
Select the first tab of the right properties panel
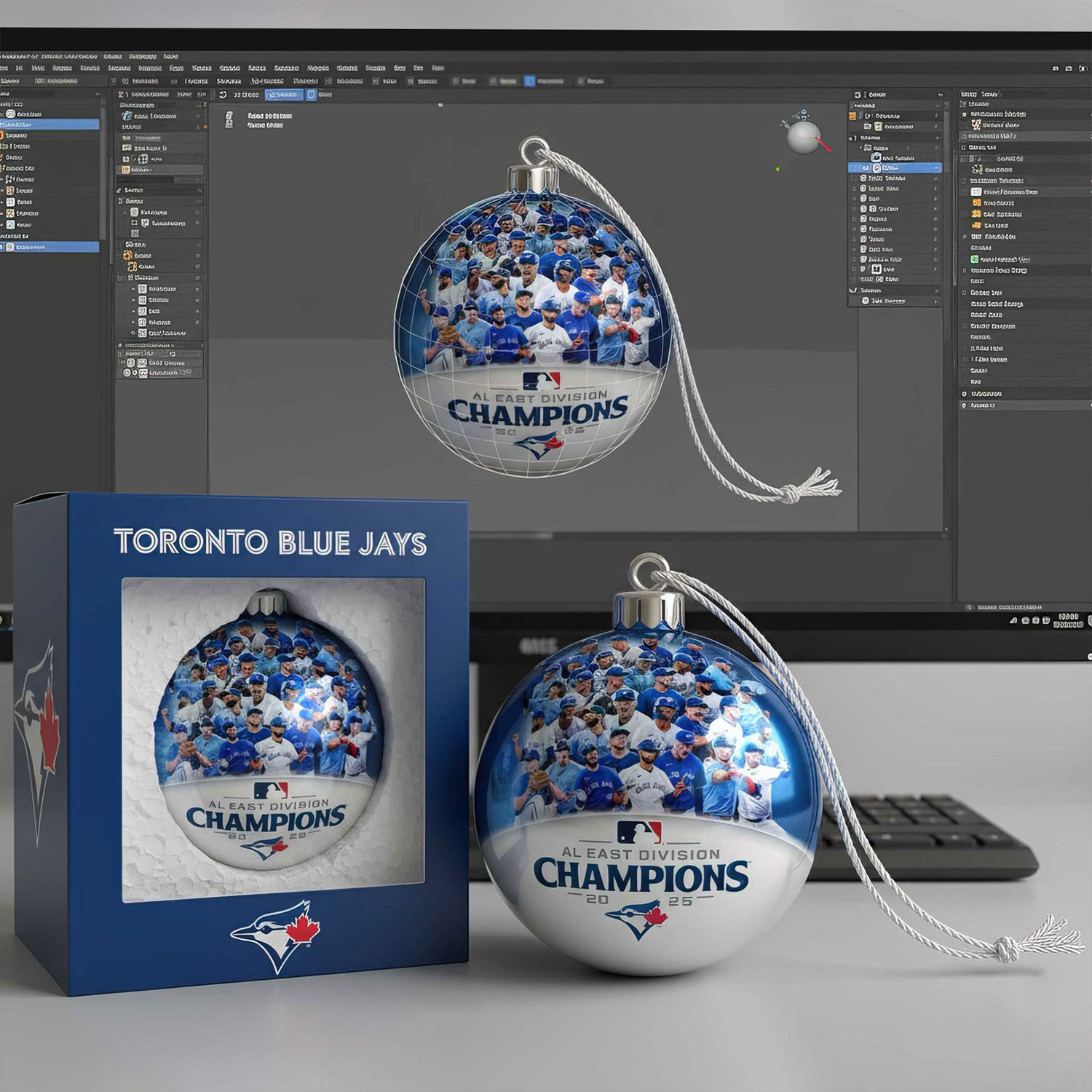(968, 95)
